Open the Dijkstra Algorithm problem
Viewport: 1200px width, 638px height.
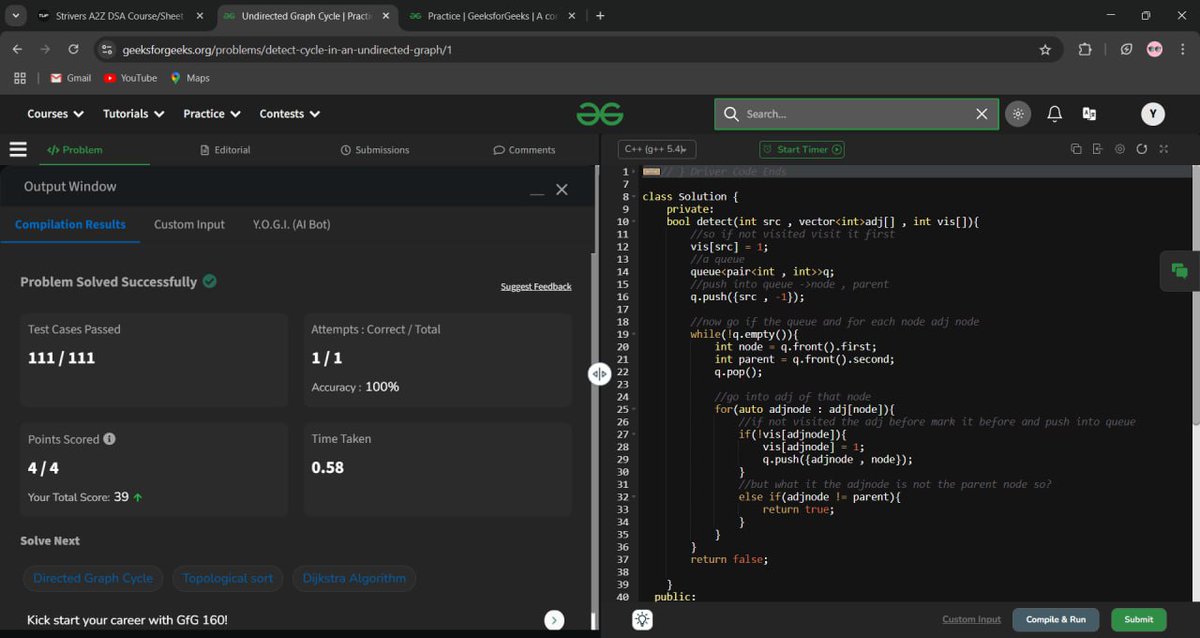tap(354, 578)
